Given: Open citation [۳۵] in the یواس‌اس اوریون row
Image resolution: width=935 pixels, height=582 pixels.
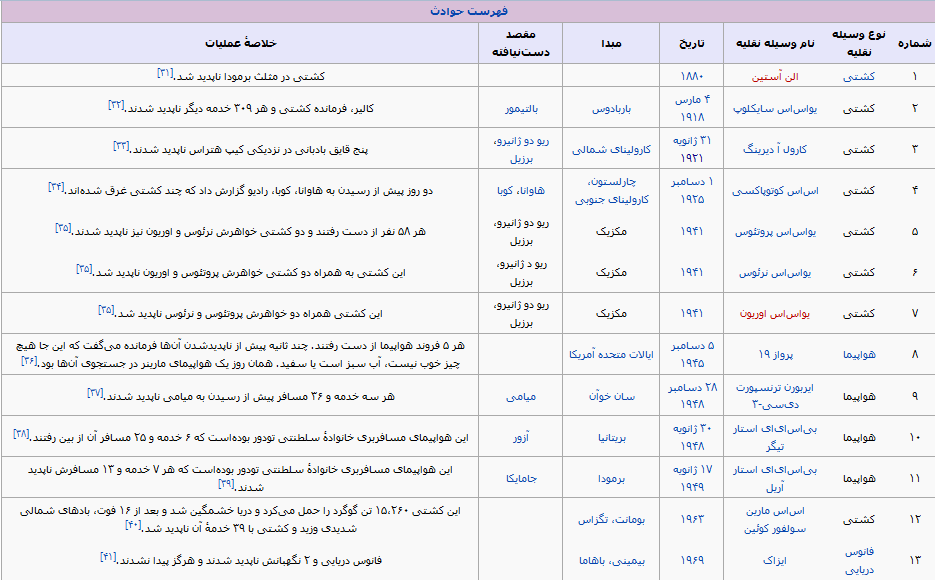Looking at the screenshot, I should (x=106, y=310).
